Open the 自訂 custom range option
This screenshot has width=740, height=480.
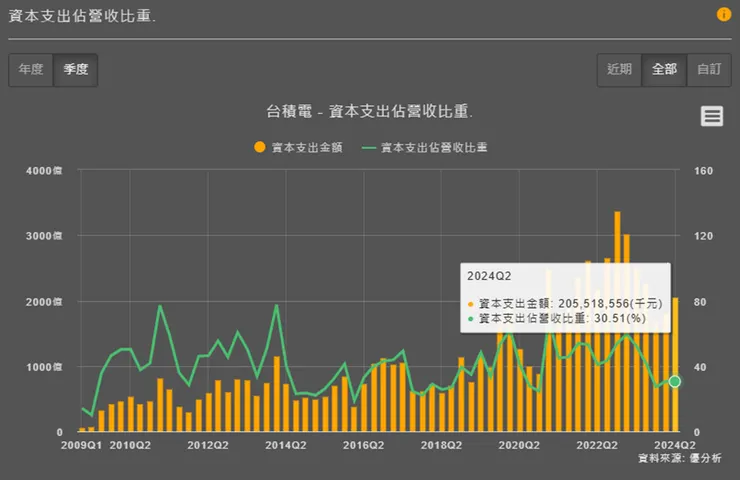709,69
